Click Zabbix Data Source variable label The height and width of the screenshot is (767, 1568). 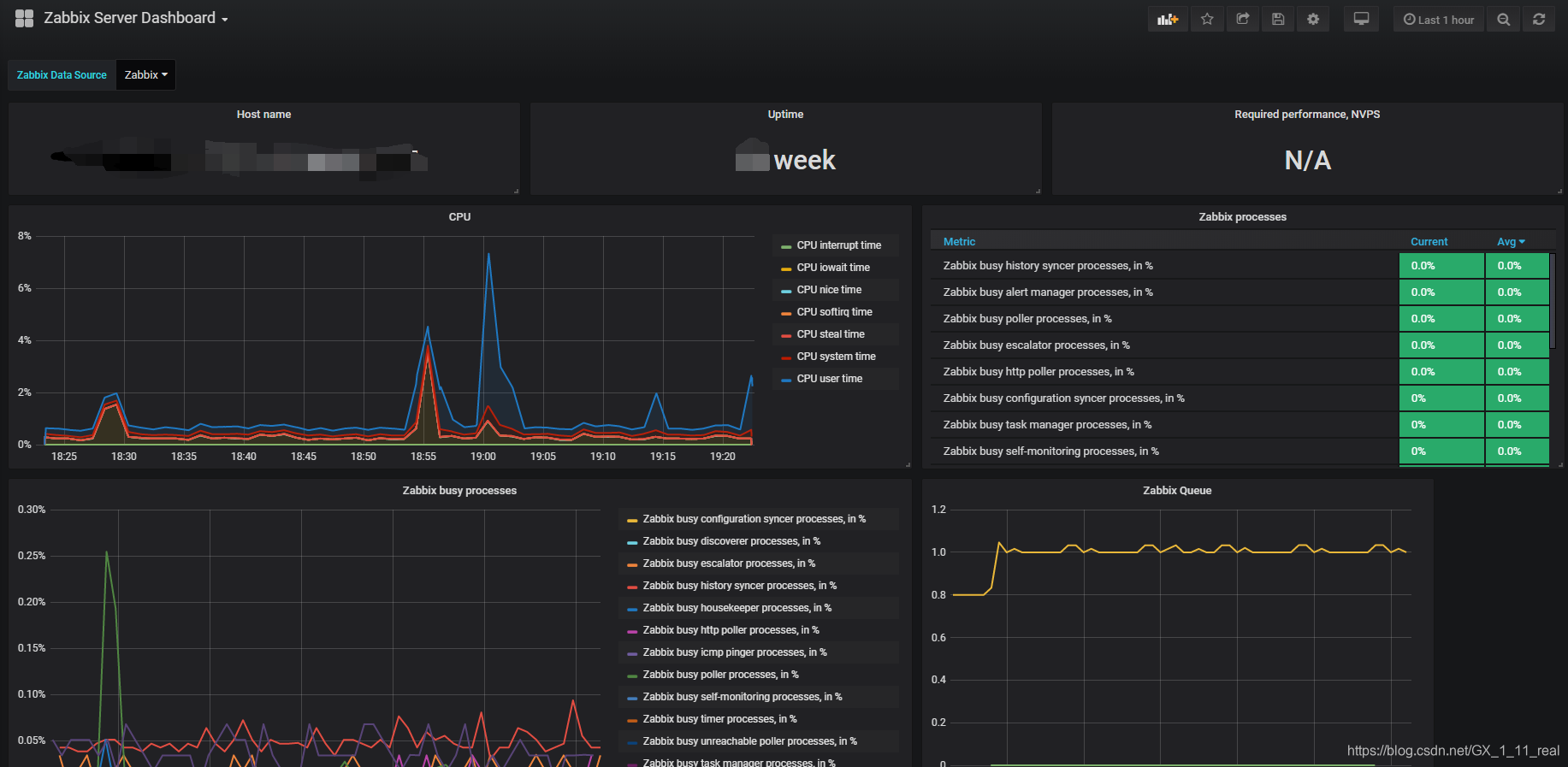[62, 75]
